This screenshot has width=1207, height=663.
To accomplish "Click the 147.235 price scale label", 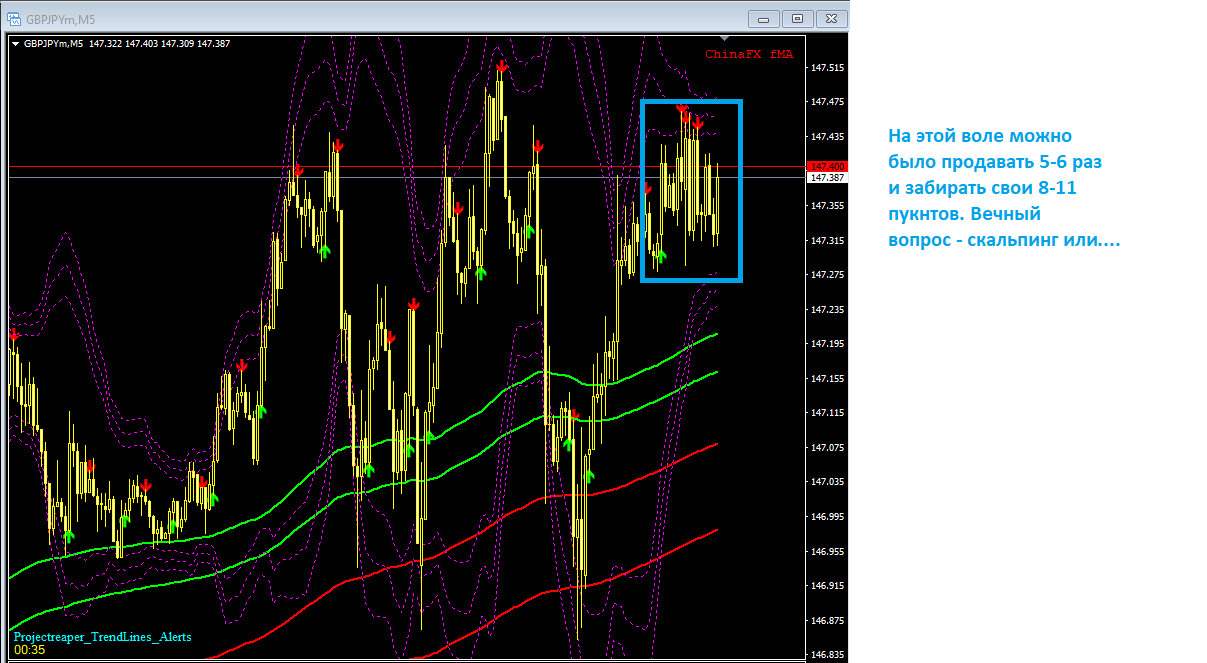I will 828,310.
